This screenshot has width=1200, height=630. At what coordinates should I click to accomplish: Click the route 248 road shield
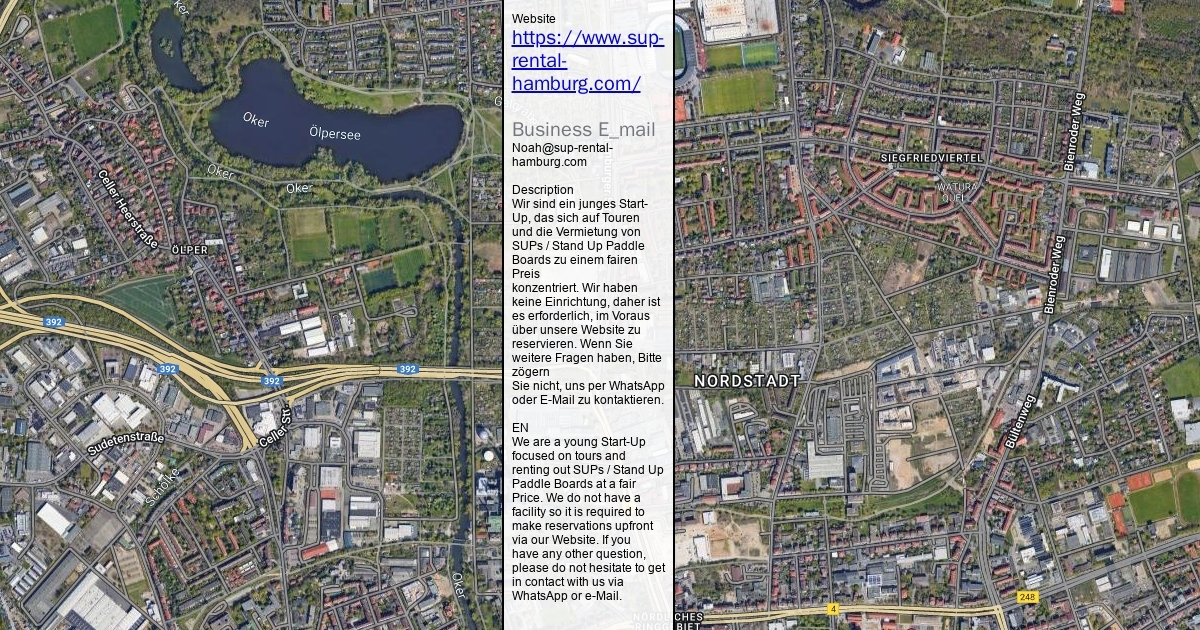point(1027,597)
